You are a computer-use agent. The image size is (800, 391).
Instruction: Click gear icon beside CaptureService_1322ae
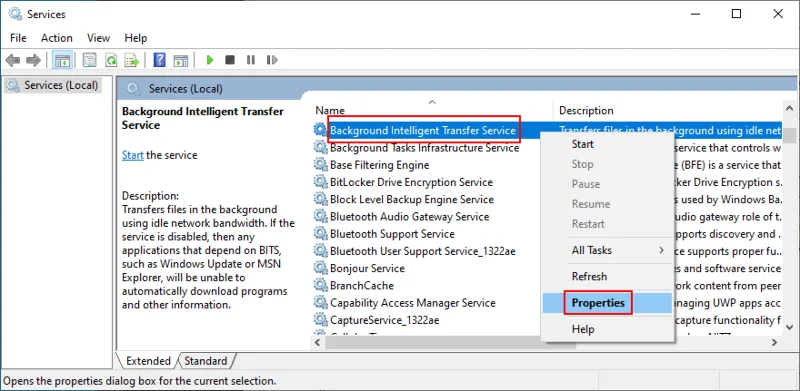[320, 320]
